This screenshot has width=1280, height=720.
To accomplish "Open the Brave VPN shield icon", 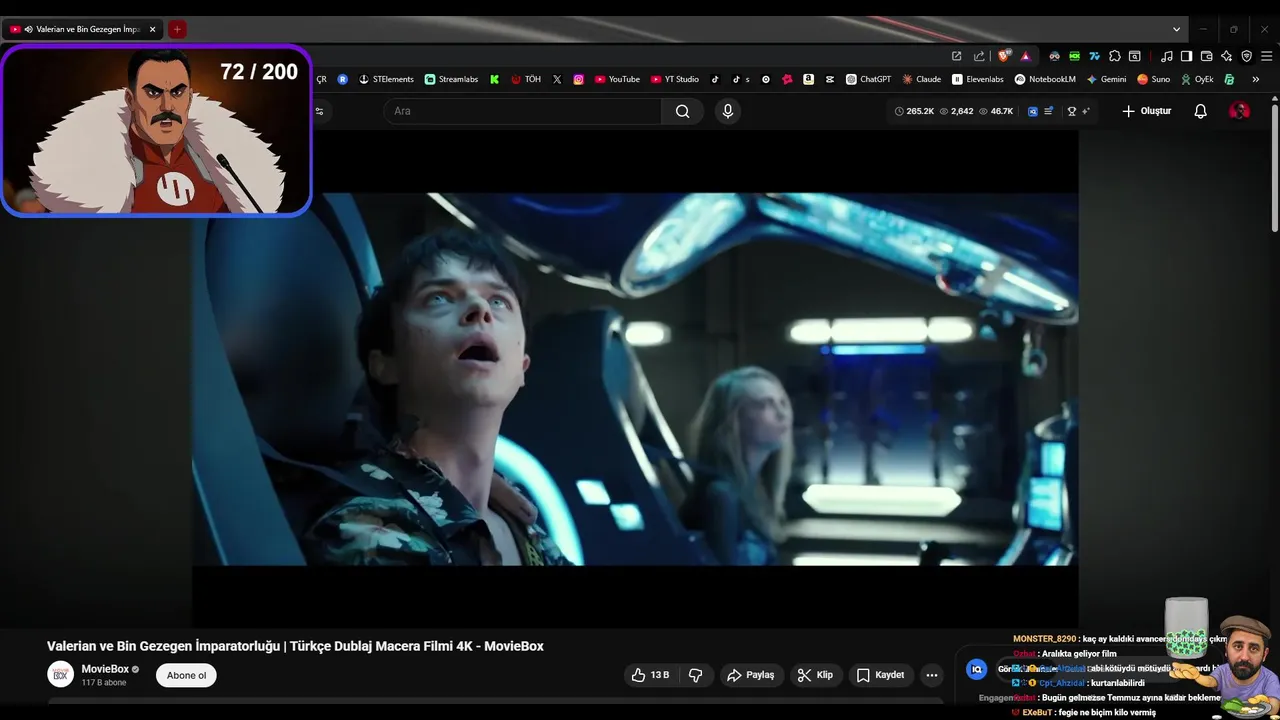I will (1246, 56).
